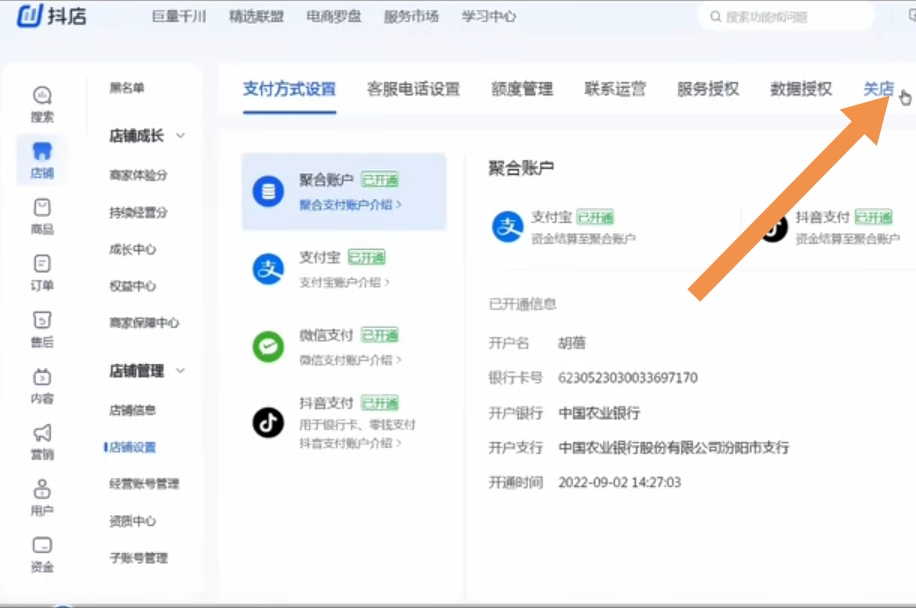The image size is (916, 608).
Task: Click the 微信支付账户介绍 link
Action: coord(350,360)
